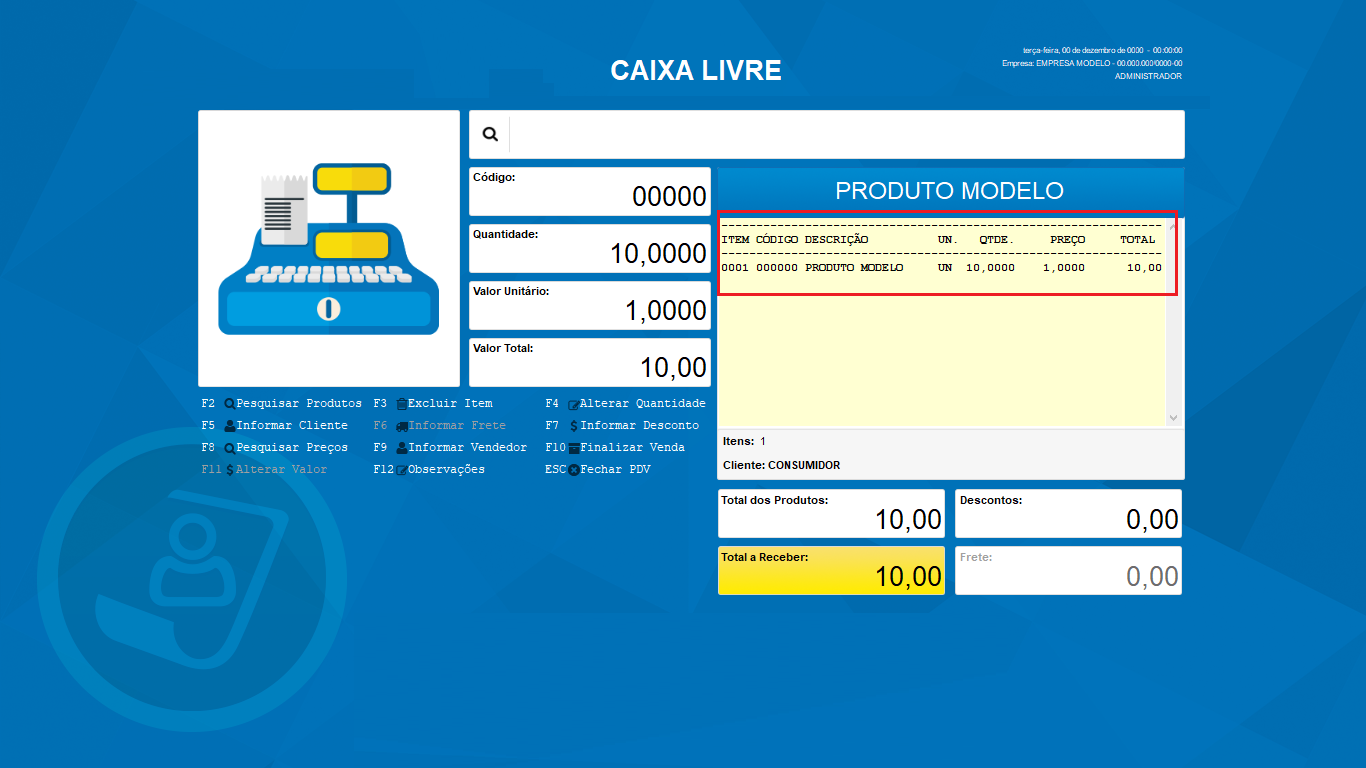Click the Informar Desconto dollar icon
Screen dimensions: 1366x768
(574, 426)
